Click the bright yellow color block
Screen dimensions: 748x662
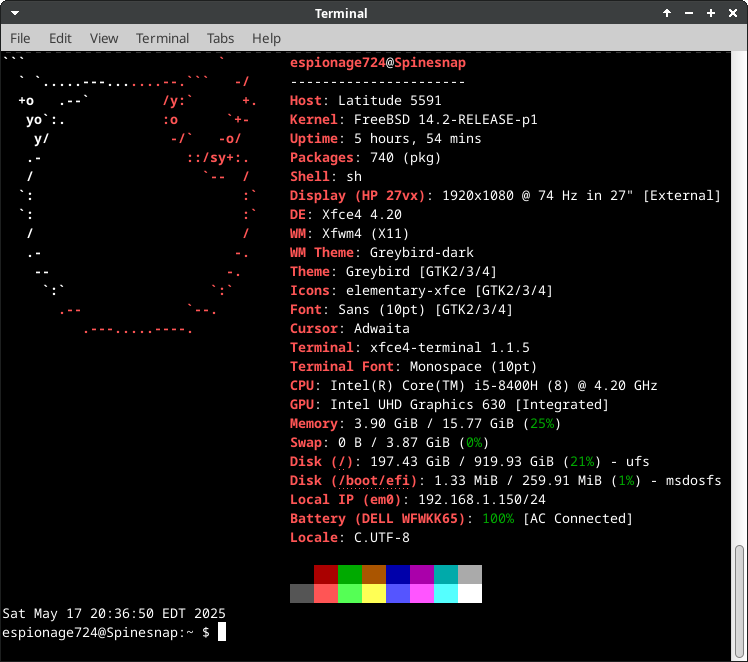tap(373, 593)
